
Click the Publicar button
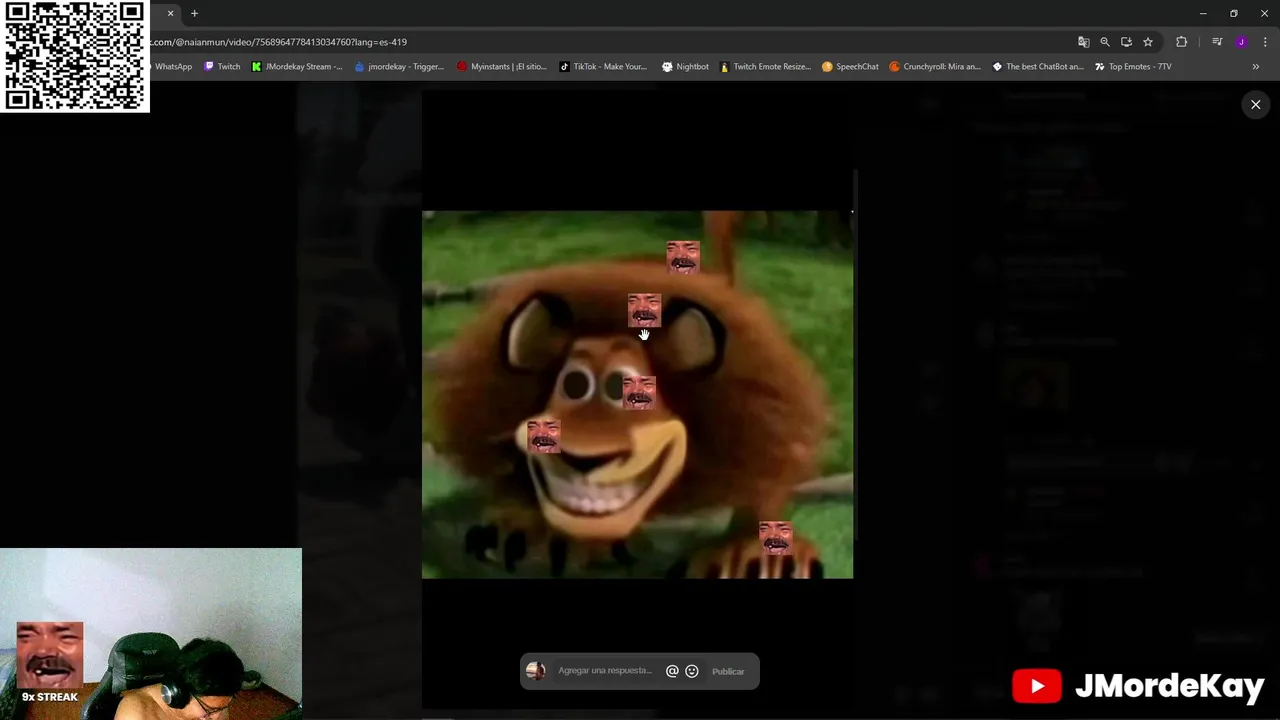coord(728,671)
